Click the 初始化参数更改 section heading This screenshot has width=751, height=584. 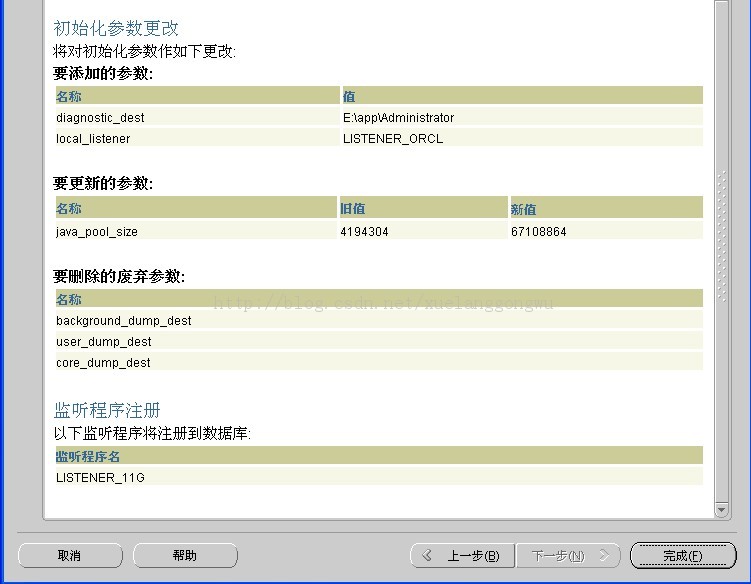[x=116, y=28]
